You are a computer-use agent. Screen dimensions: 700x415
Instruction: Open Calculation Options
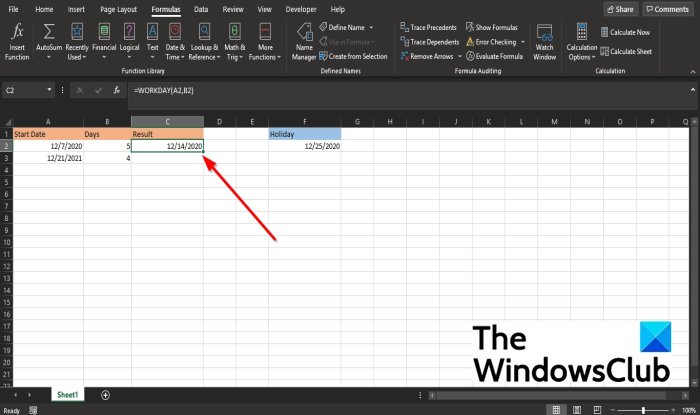(x=581, y=42)
